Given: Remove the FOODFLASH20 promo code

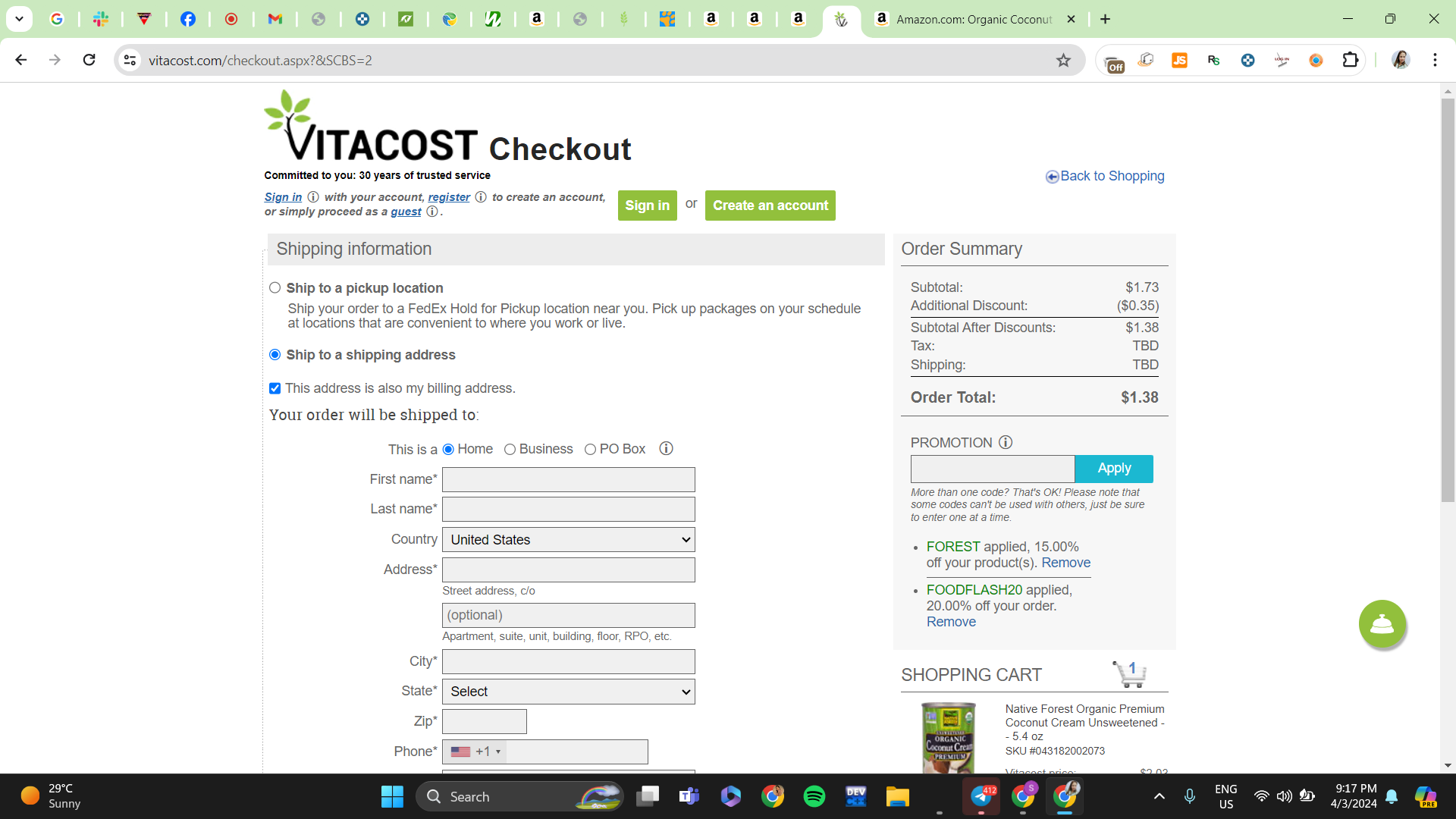Looking at the screenshot, I should pos(951,622).
